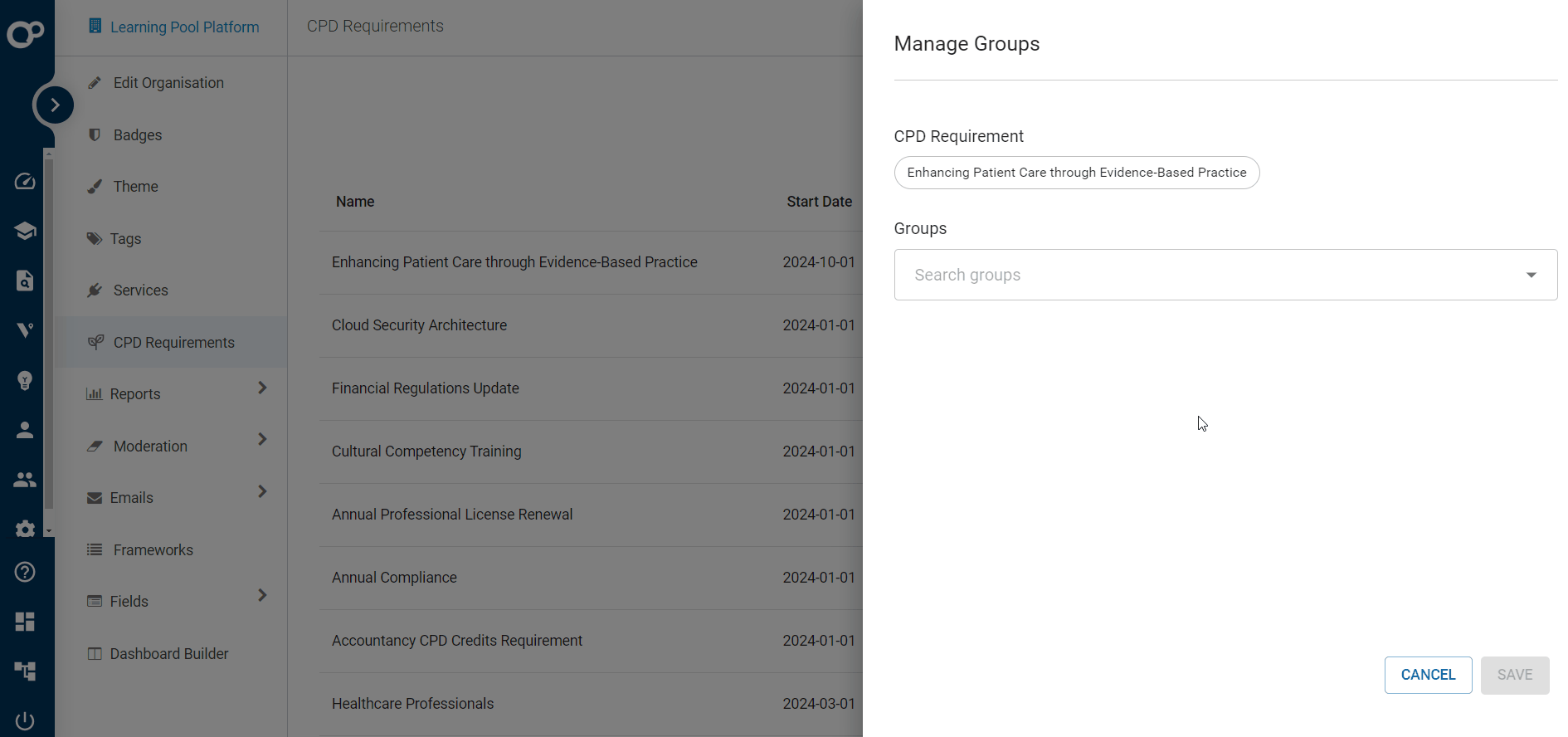Expand the Fields submenu chevron
This screenshot has width=1568, height=737.
pyautogui.click(x=262, y=595)
